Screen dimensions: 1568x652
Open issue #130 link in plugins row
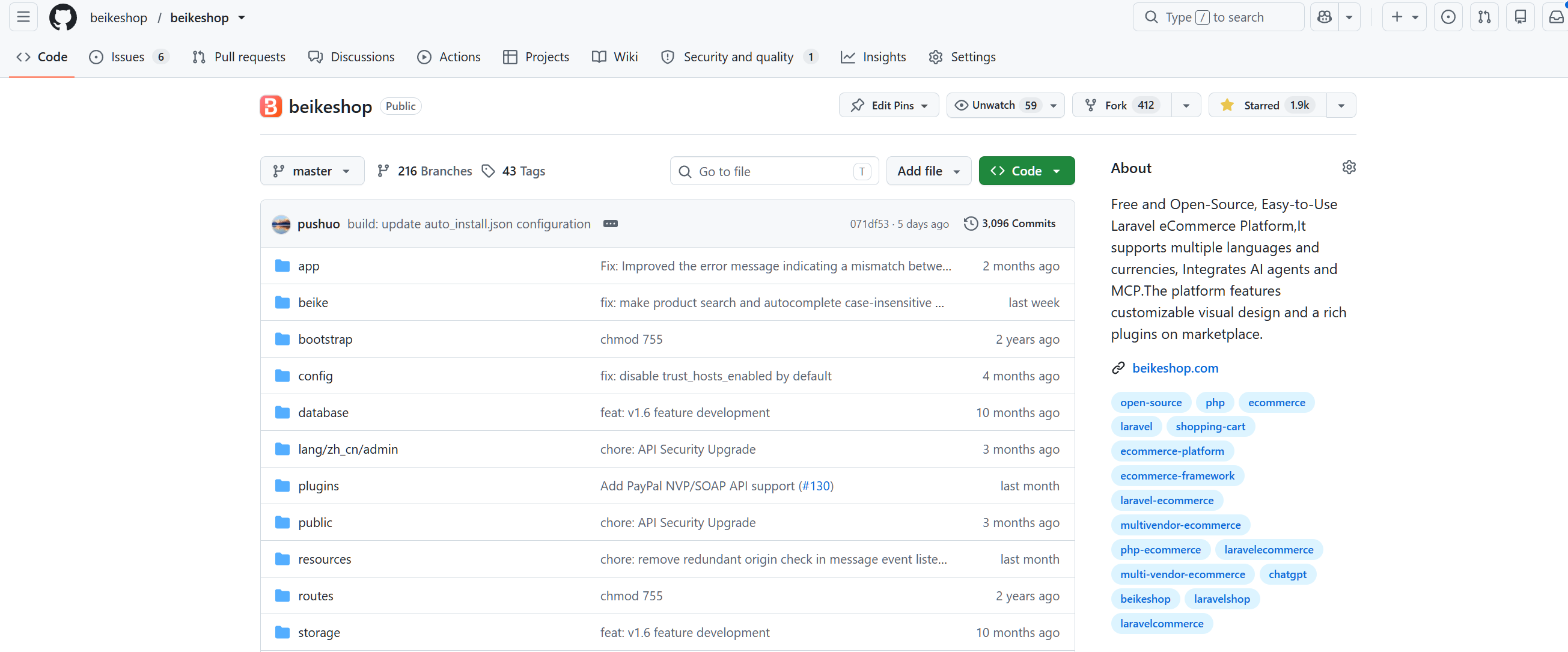tap(816, 486)
